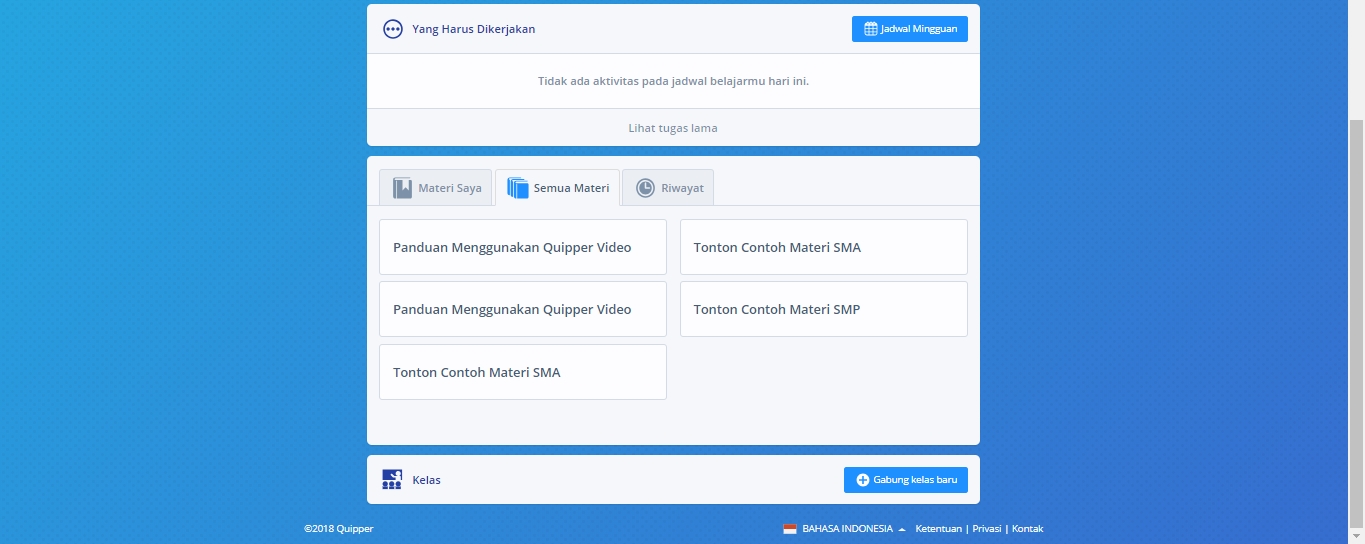Viewport: 1365px width, 544px height.
Task: Open the Kontak footer link
Action: 1028,529
